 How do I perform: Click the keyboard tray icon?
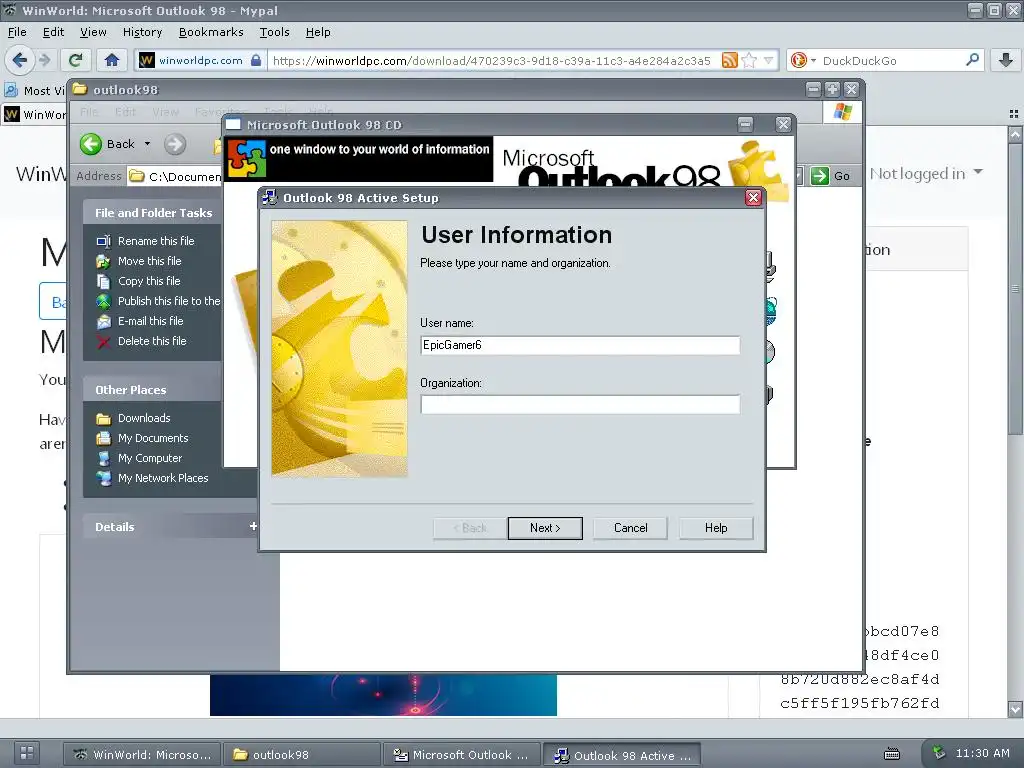[x=891, y=754]
